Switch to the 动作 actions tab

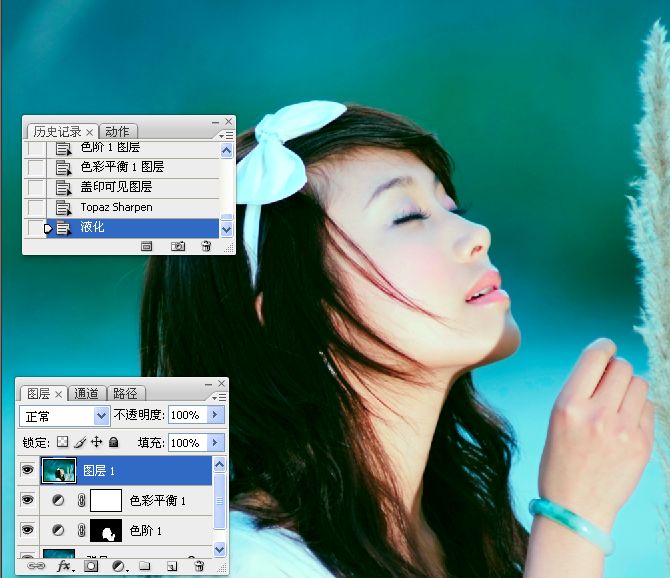tap(118, 131)
